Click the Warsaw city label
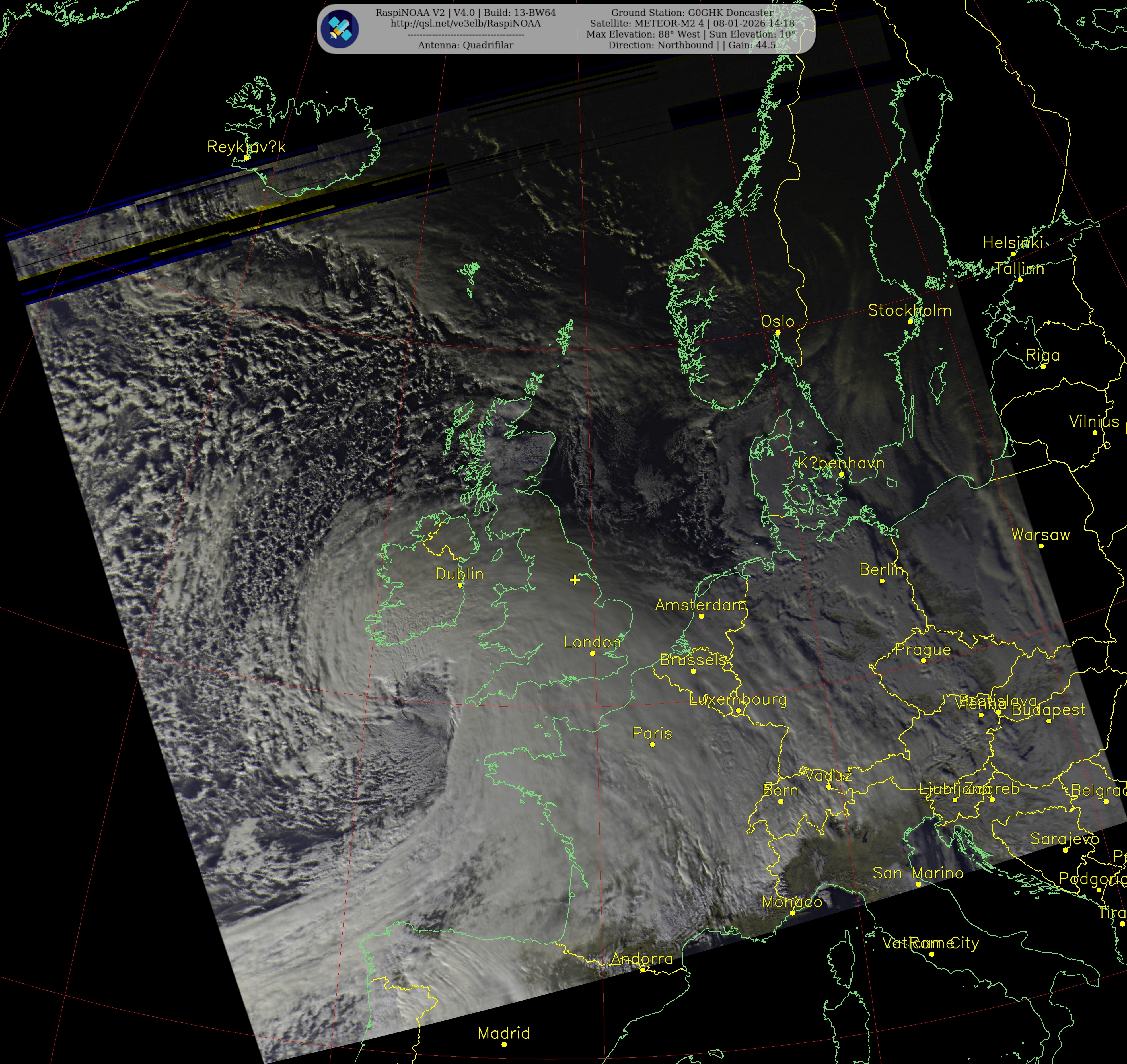The height and width of the screenshot is (1064, 1127). (x=1040, y=535)
